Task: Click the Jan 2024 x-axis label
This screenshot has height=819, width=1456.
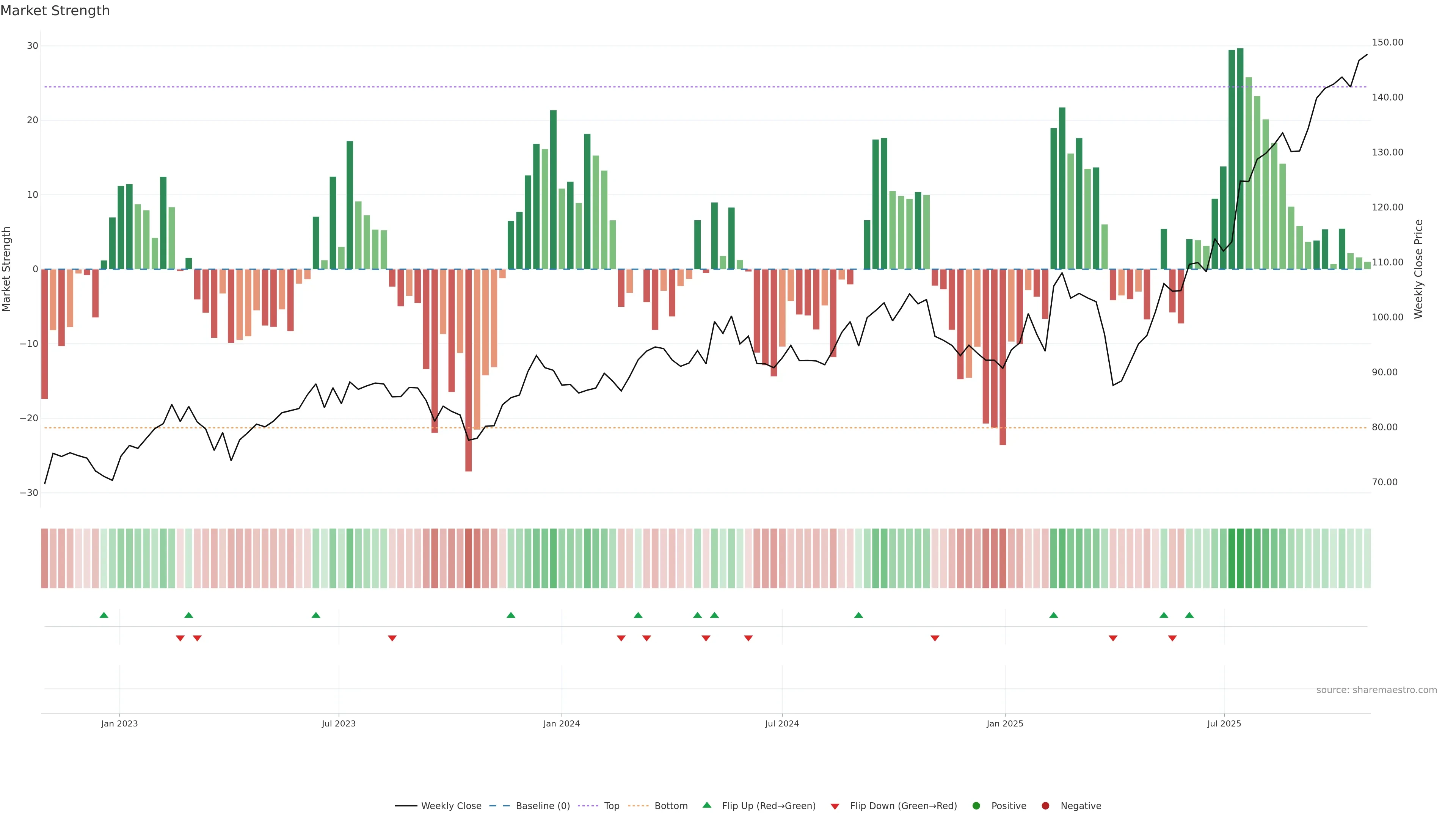Action: (561, 723)
